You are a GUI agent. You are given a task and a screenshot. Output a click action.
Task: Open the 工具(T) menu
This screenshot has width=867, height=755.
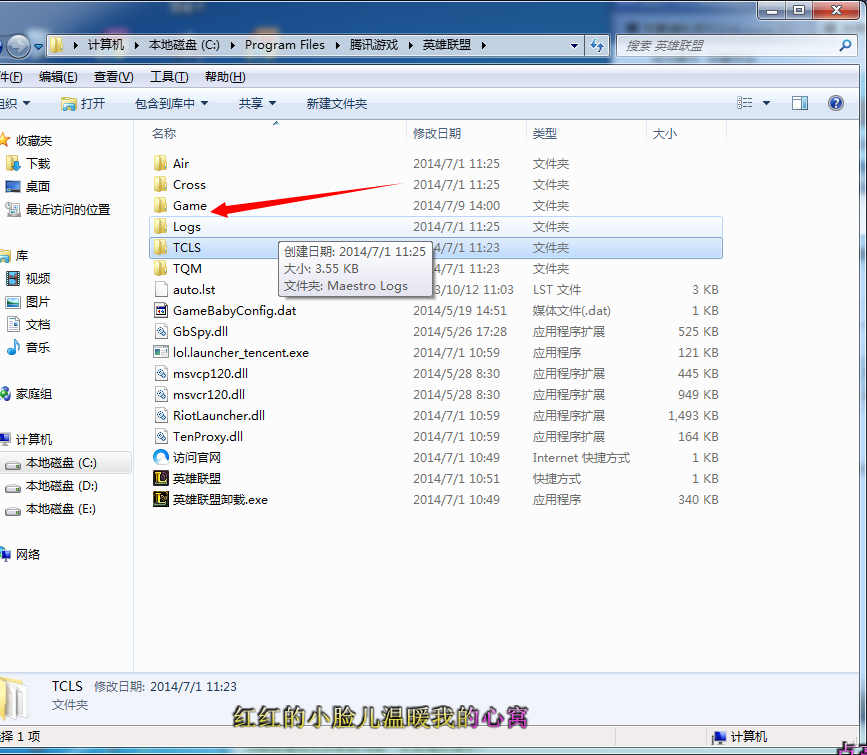[x=169, y=77]
